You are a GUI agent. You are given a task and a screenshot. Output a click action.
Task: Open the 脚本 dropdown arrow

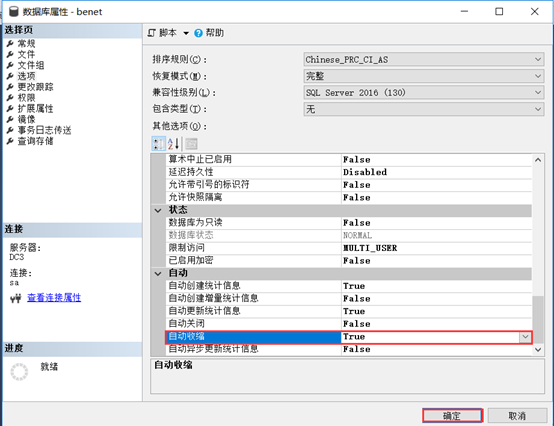(186, 33)
